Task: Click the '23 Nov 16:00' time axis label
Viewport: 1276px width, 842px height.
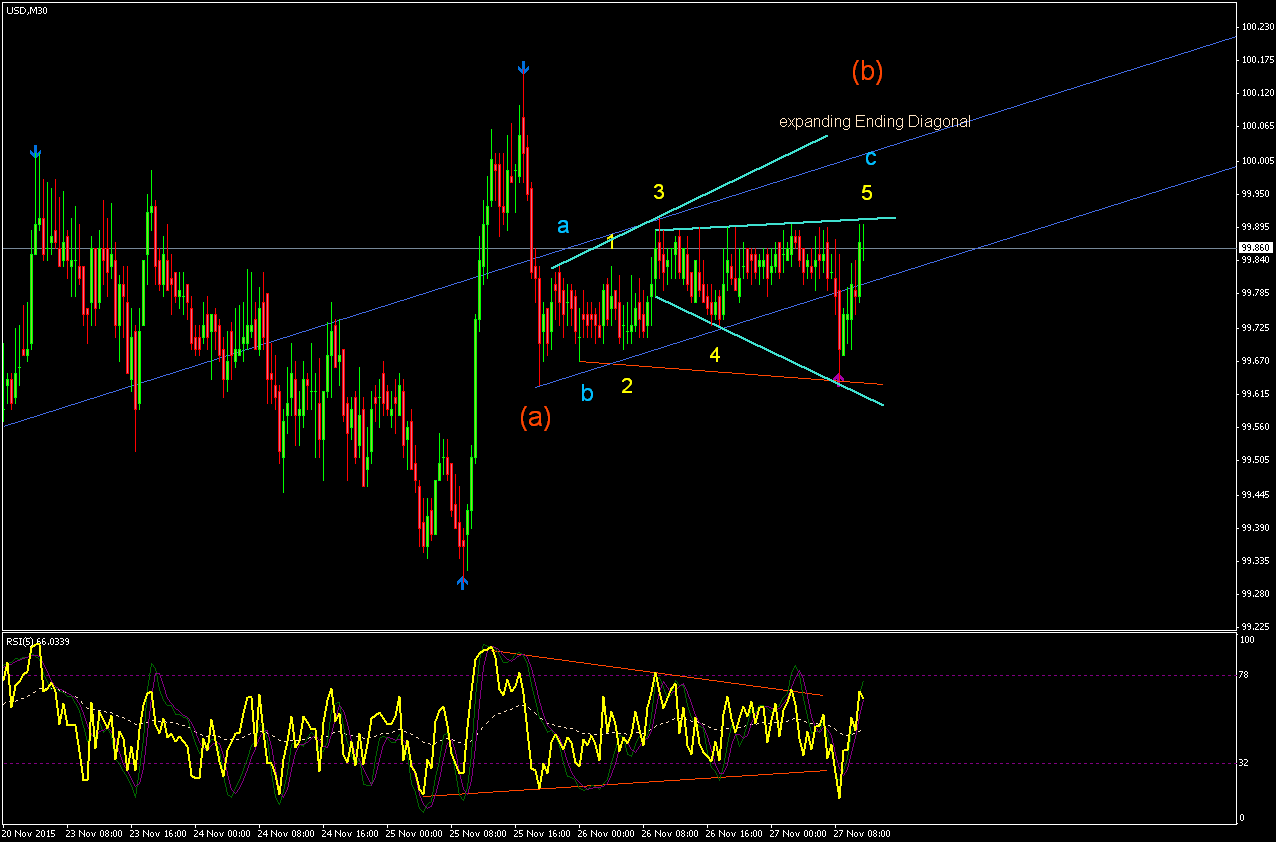Action: [x=158, y=832]
